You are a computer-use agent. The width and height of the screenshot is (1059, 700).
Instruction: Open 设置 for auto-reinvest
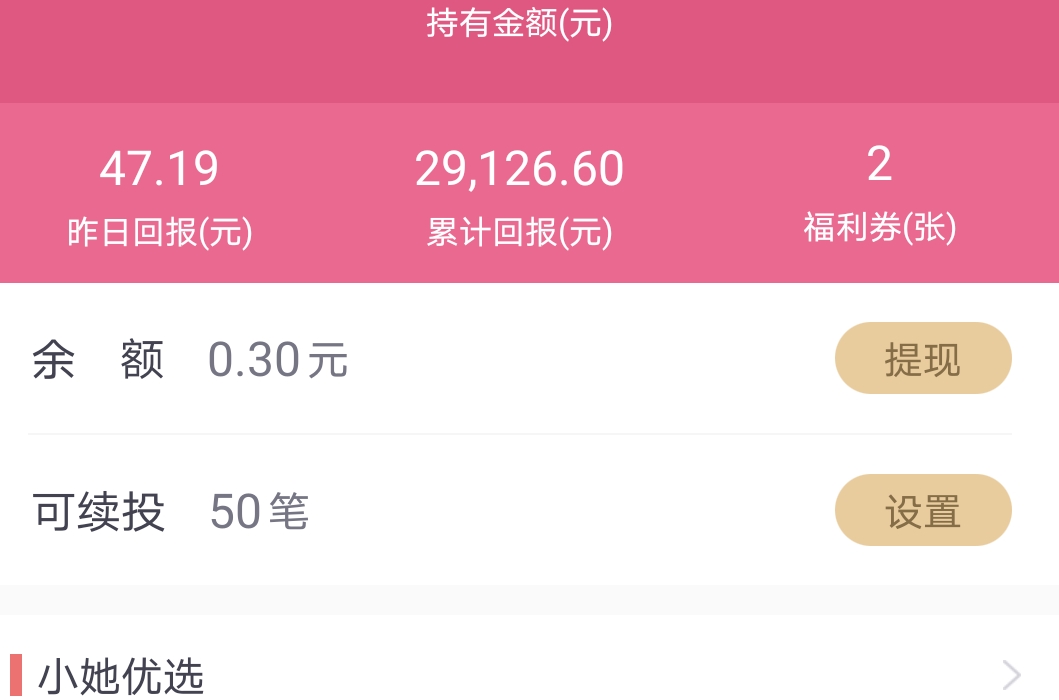click(923, 510)
